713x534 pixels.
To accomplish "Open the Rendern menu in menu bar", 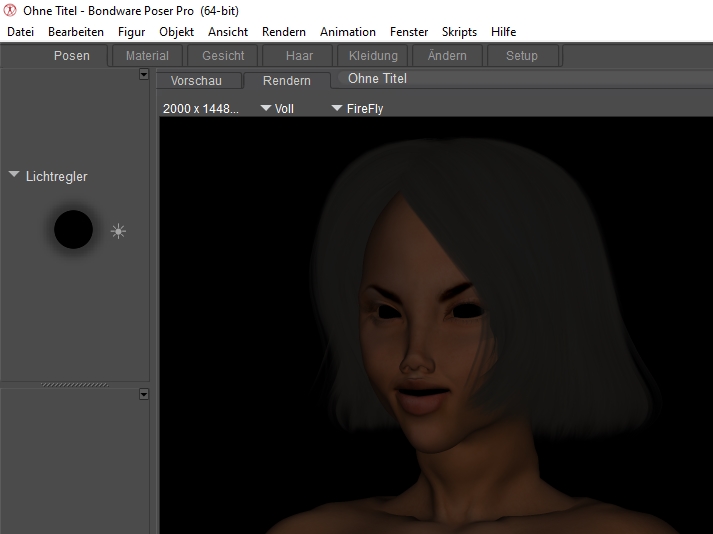I will pyautogui.click(x=284, y=32).
